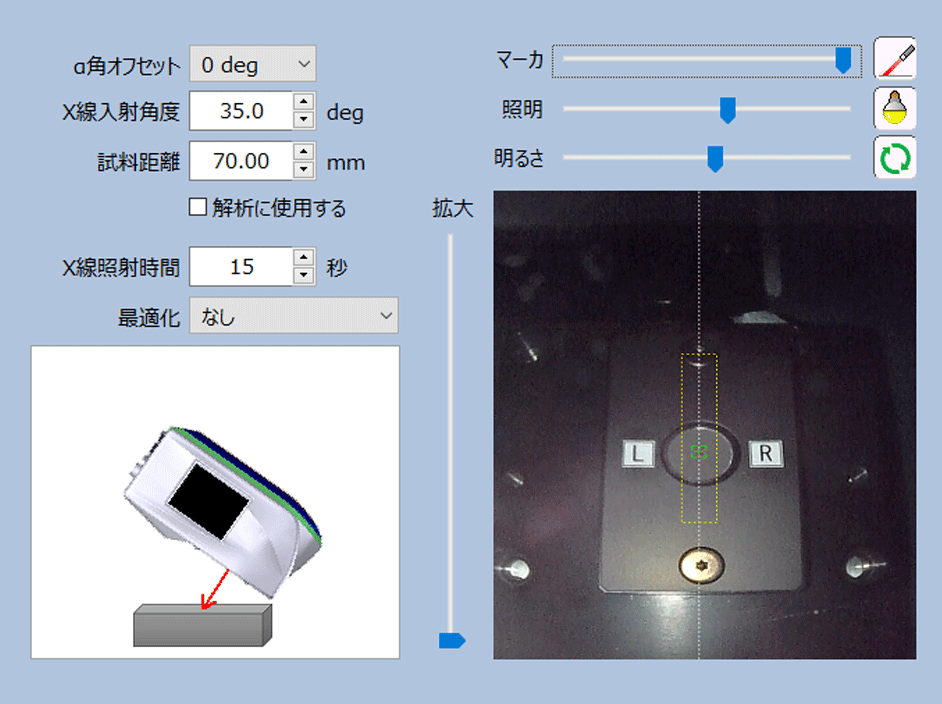The height and width of the screenshot is (704, 942).
Task: Open the 最適化 dropdown
Action: (x=294, y=315)
